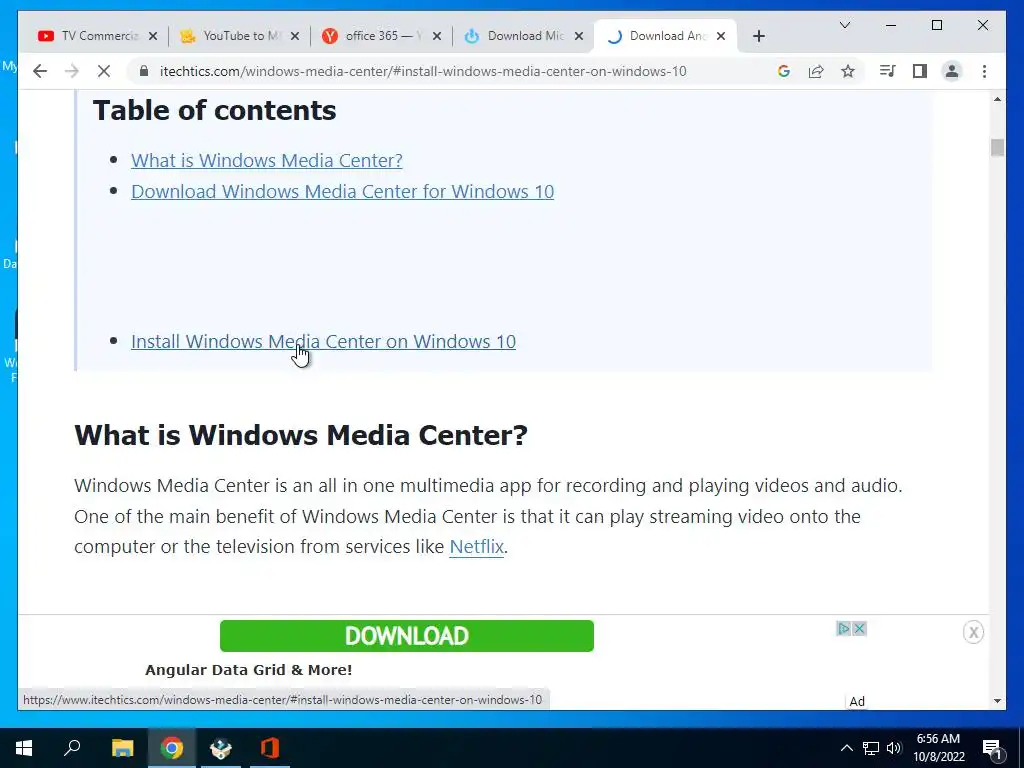Screen dimensions: 1024x768
Task: Open the clock showing 6:56 AM
Action: [939, 748]
